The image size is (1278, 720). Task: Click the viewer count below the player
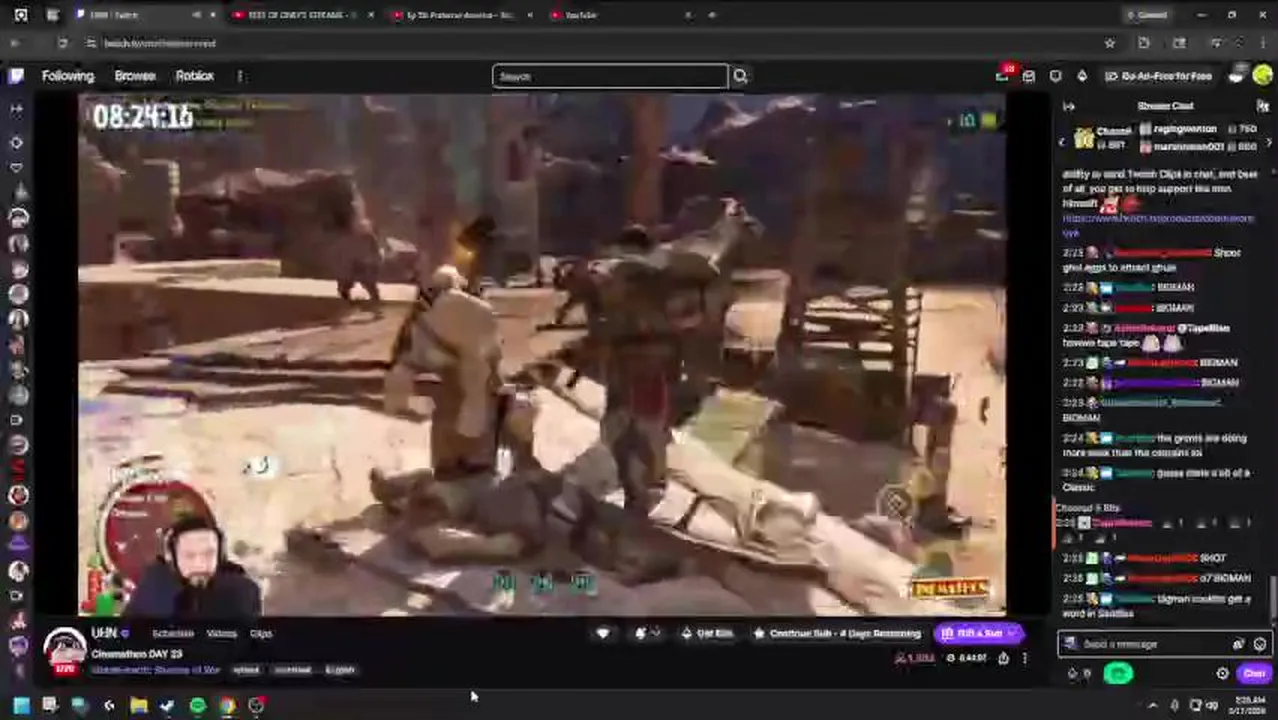(x=914, y=658)
